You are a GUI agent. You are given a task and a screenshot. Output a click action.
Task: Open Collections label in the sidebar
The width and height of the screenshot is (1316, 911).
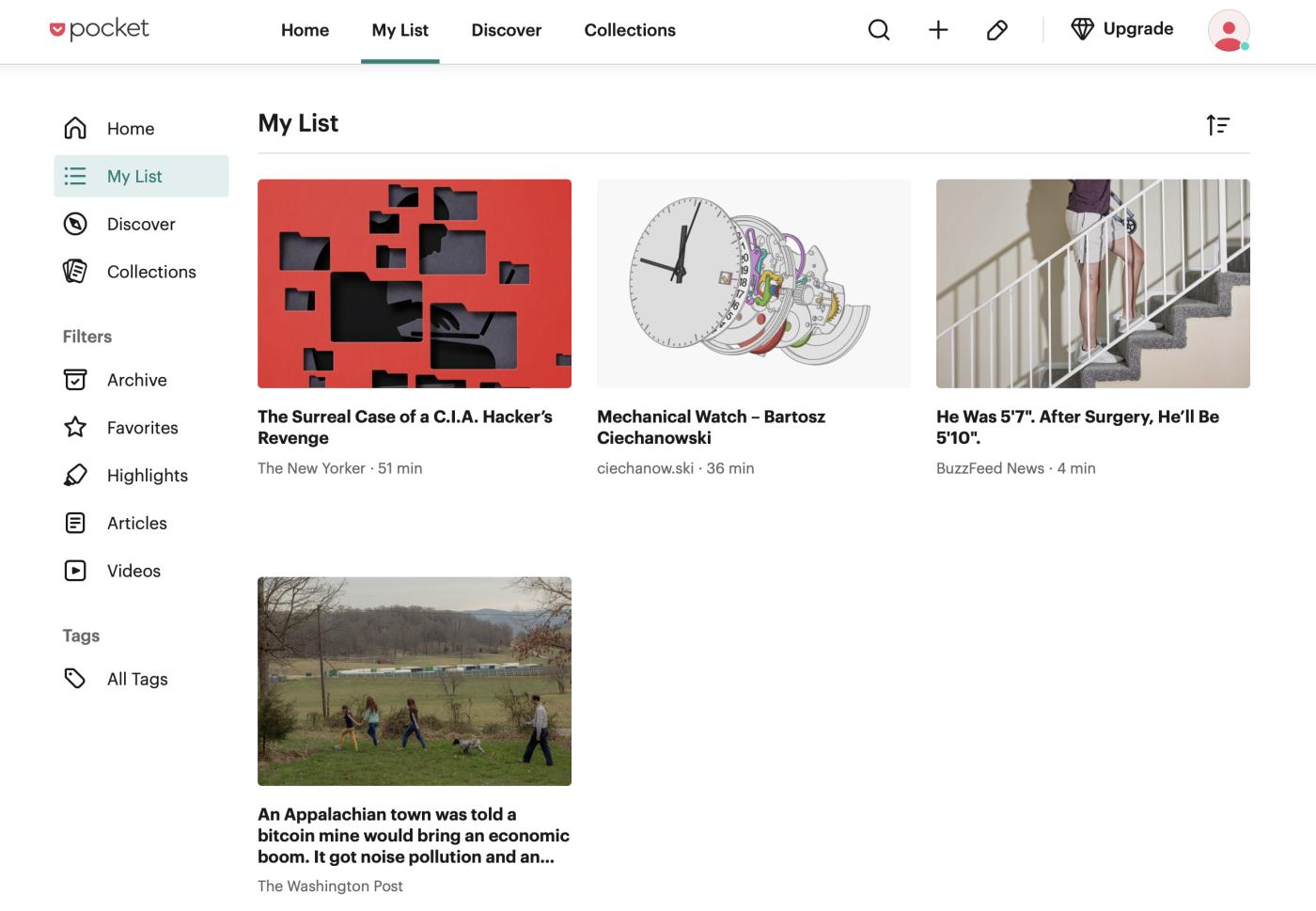151,272
